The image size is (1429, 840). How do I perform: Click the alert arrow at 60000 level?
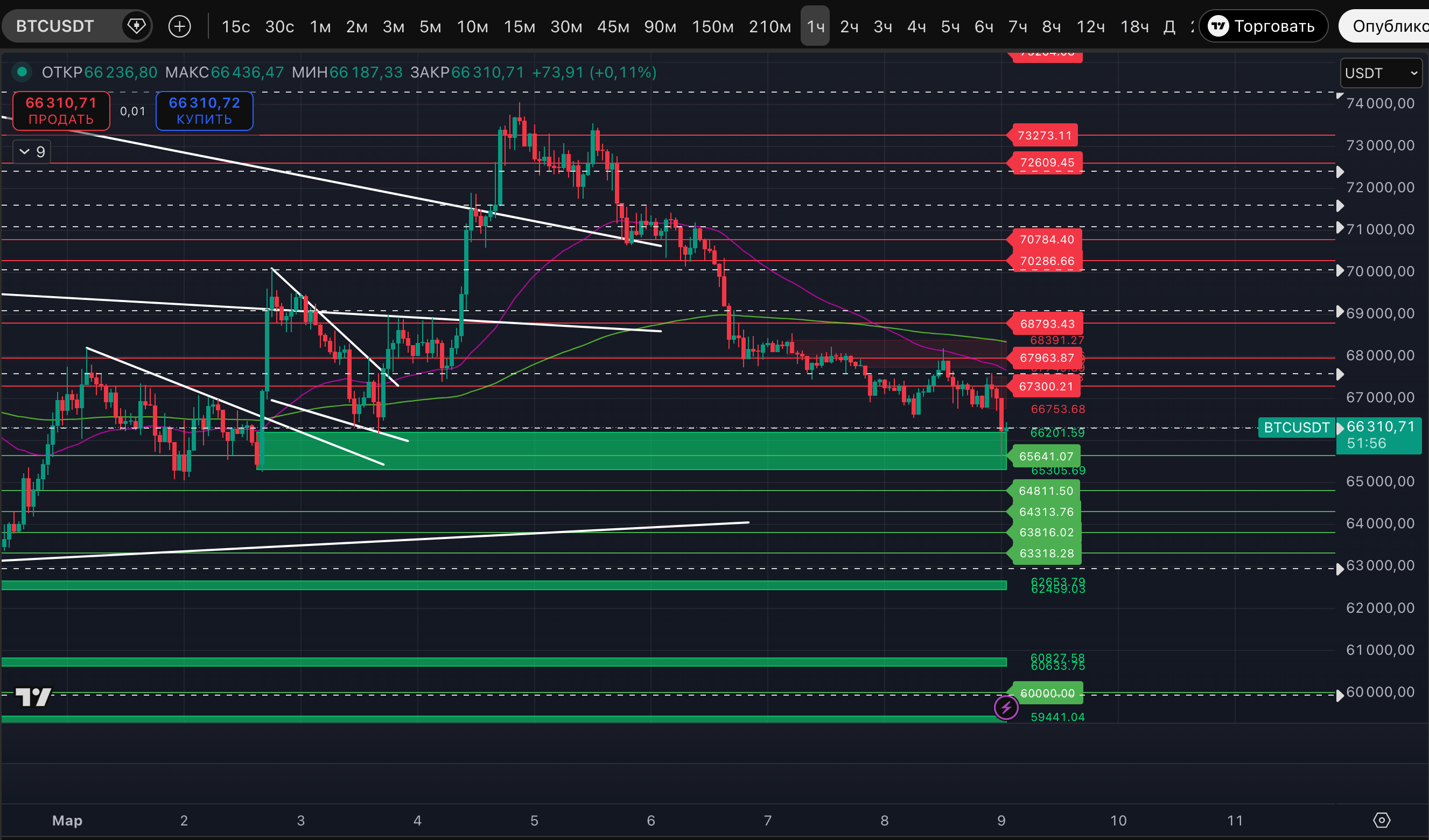[1340, 695]
